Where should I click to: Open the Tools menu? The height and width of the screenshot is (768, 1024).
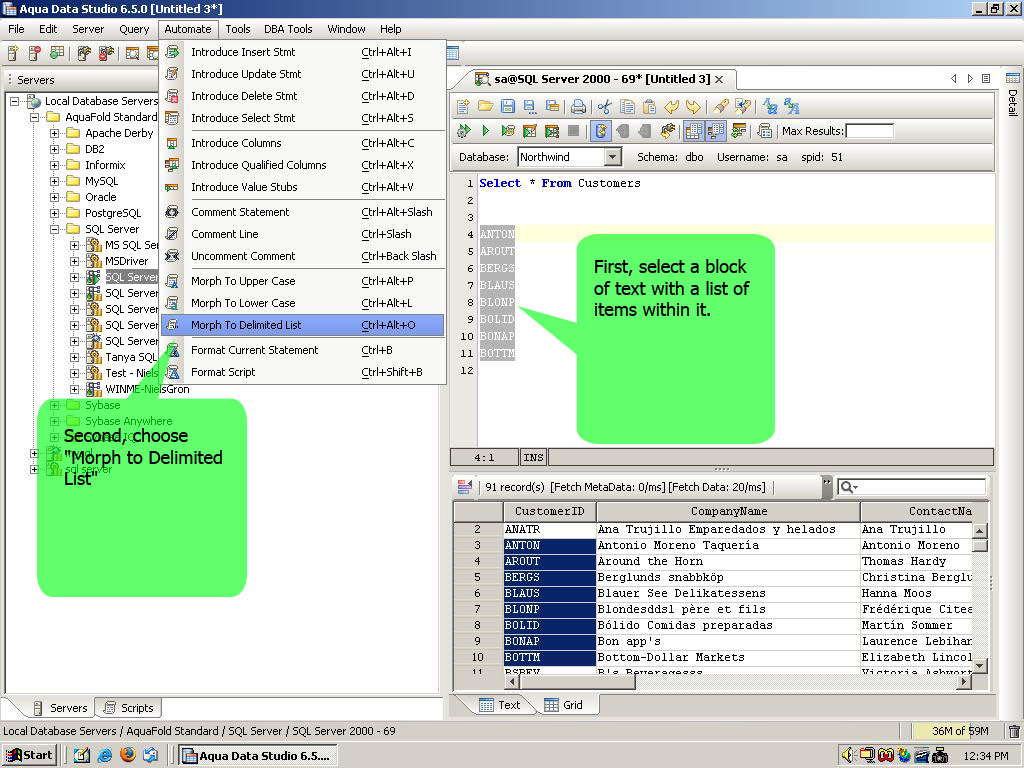pyautogui.click(x=238, y=29)
